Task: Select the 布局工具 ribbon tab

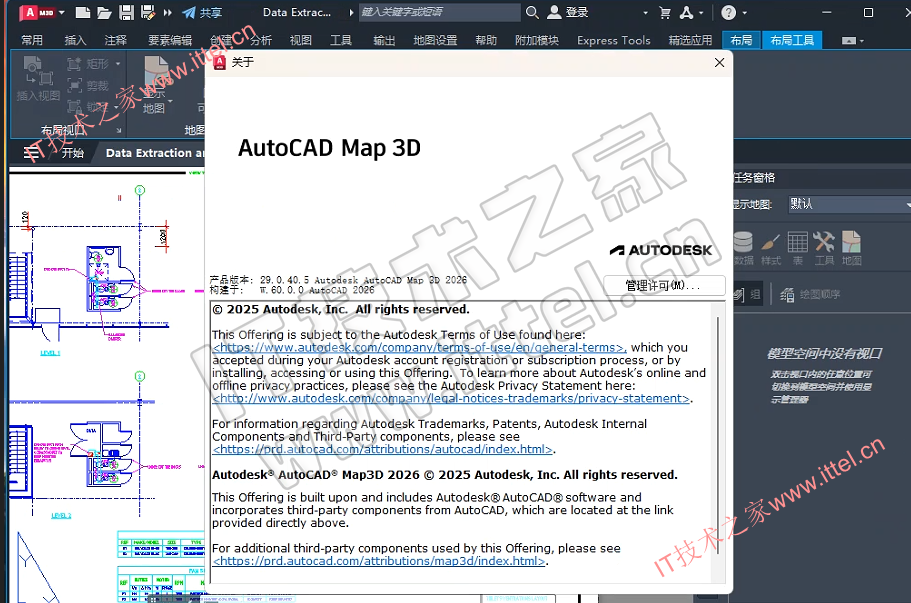Action: [792, 40]
